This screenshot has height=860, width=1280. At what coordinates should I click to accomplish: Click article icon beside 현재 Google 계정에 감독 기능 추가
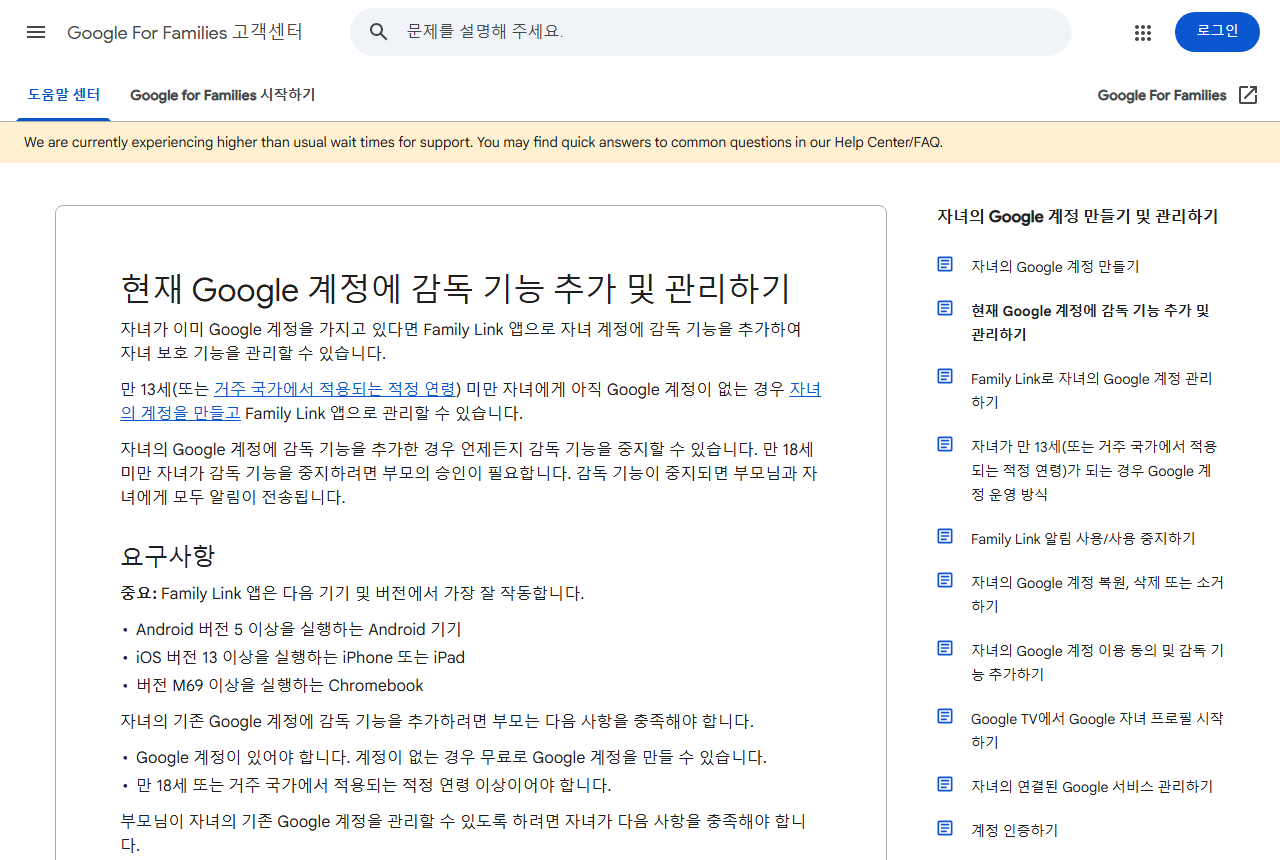[945, 308]
